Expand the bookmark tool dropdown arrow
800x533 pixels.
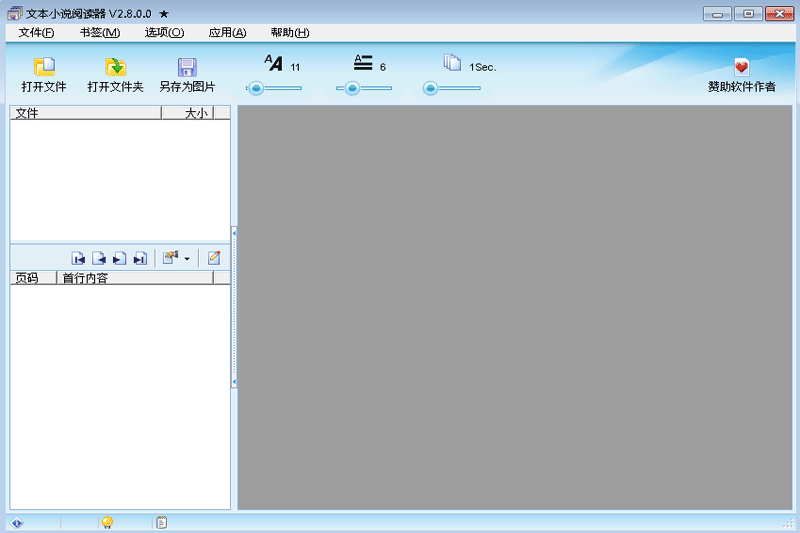click(186, 259)
